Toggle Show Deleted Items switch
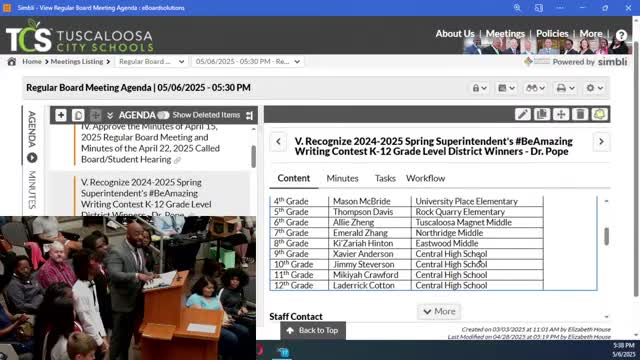Viewport: 640px width, 360px height. pos(163,116)
